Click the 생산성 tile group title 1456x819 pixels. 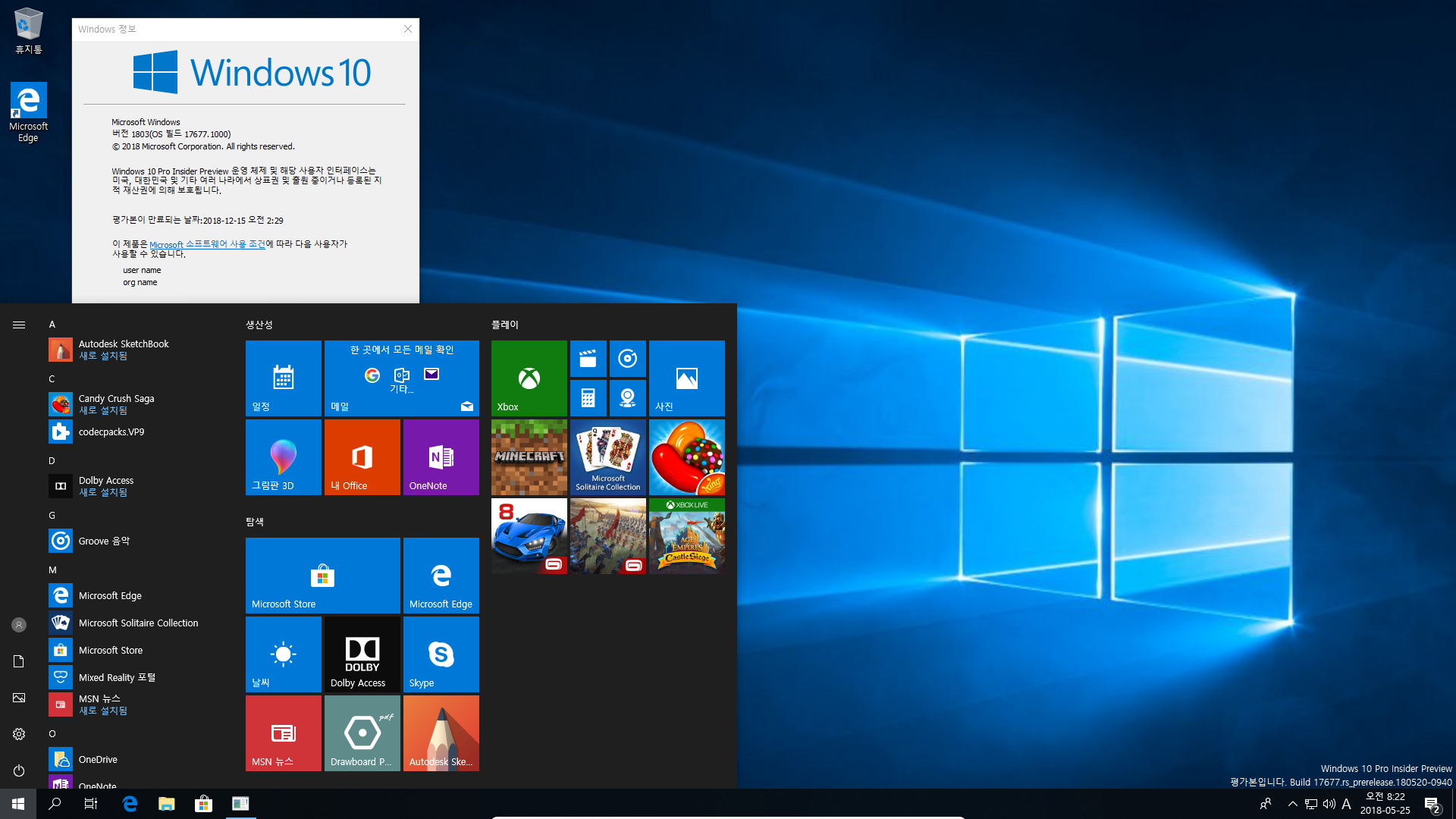point(259,325)
